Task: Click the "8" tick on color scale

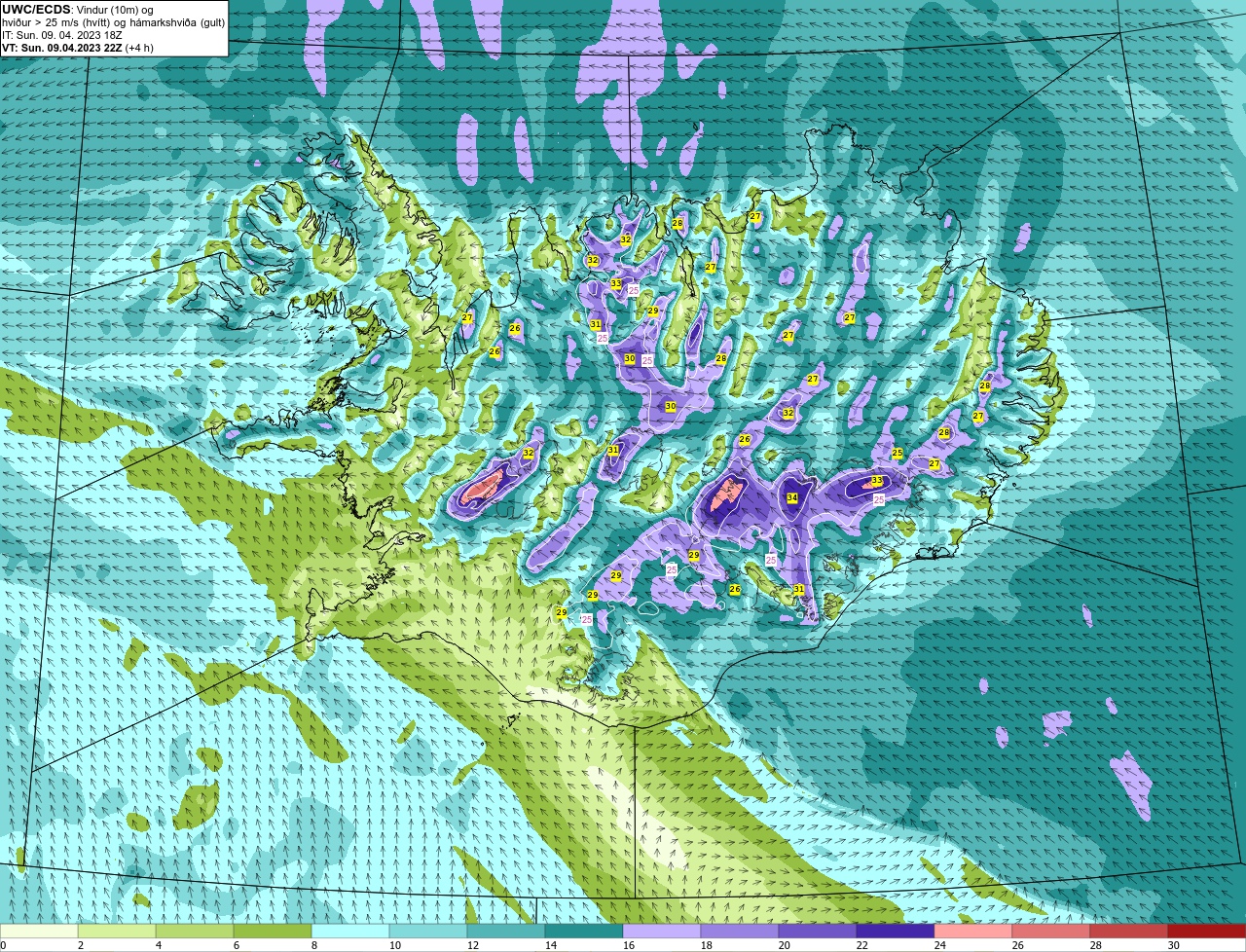Action: click(314, 945)
